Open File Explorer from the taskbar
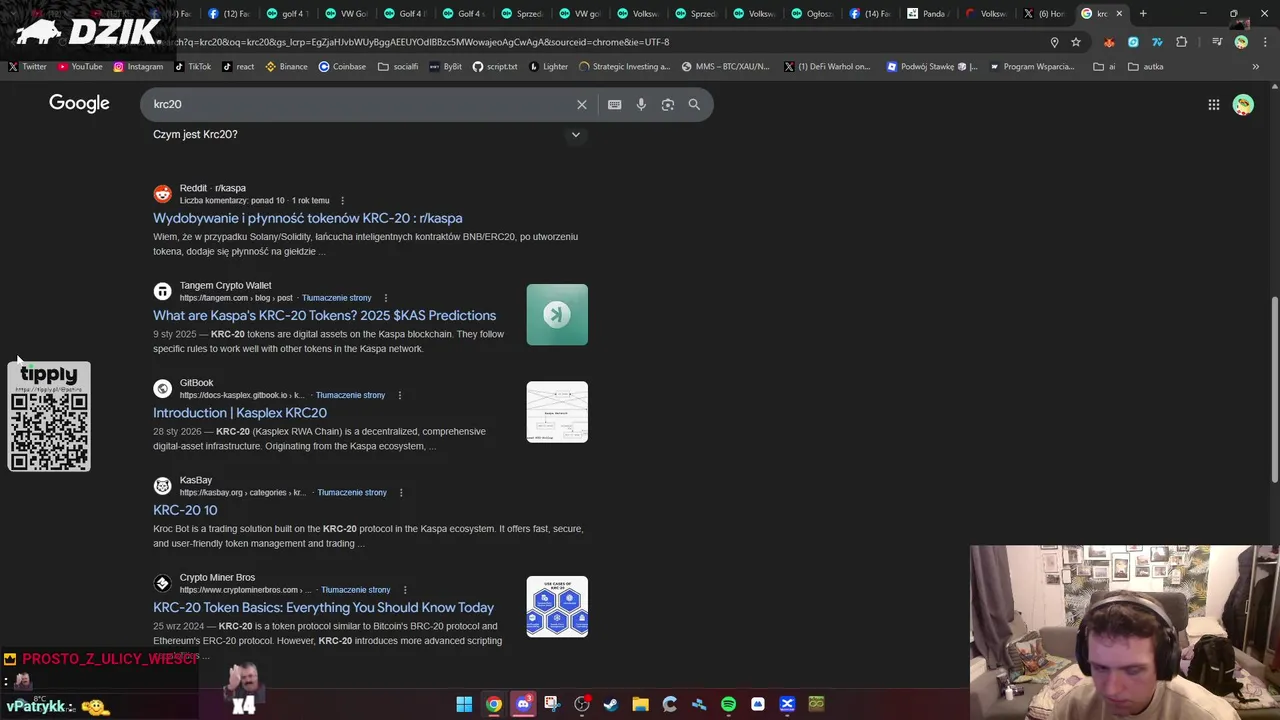Viewport: 1280px width, 720px height. coord(640,704)
